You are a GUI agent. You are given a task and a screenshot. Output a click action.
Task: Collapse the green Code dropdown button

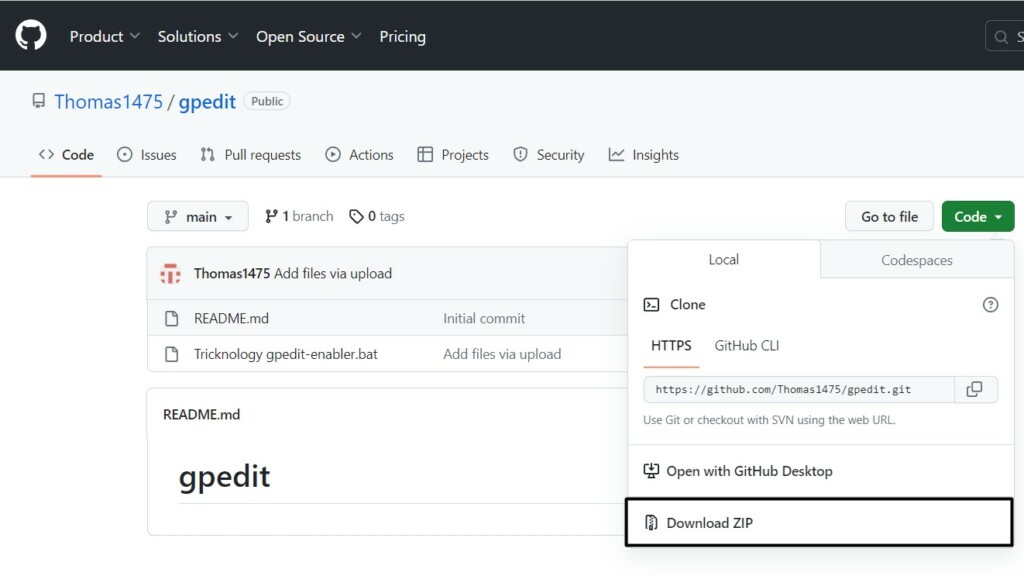tap(977, 217)
